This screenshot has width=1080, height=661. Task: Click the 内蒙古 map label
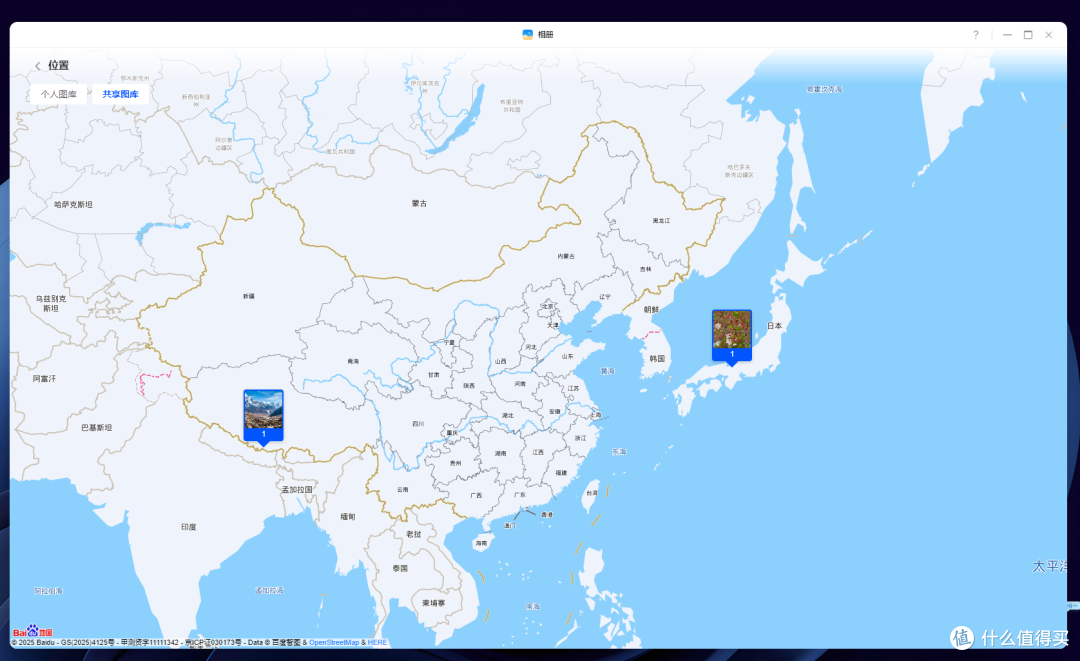(566, 256)
